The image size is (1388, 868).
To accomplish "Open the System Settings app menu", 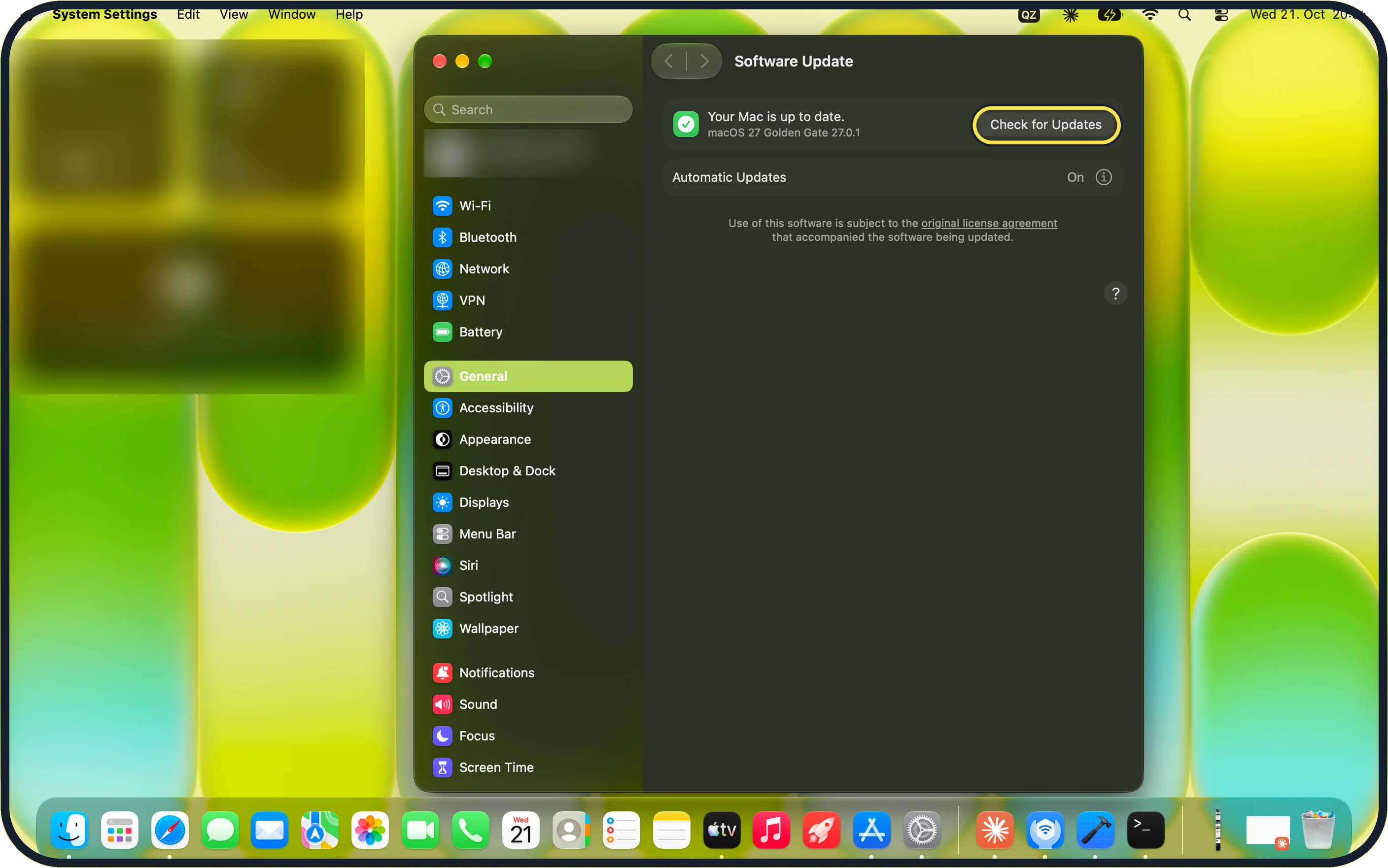I will coord(104,14).
